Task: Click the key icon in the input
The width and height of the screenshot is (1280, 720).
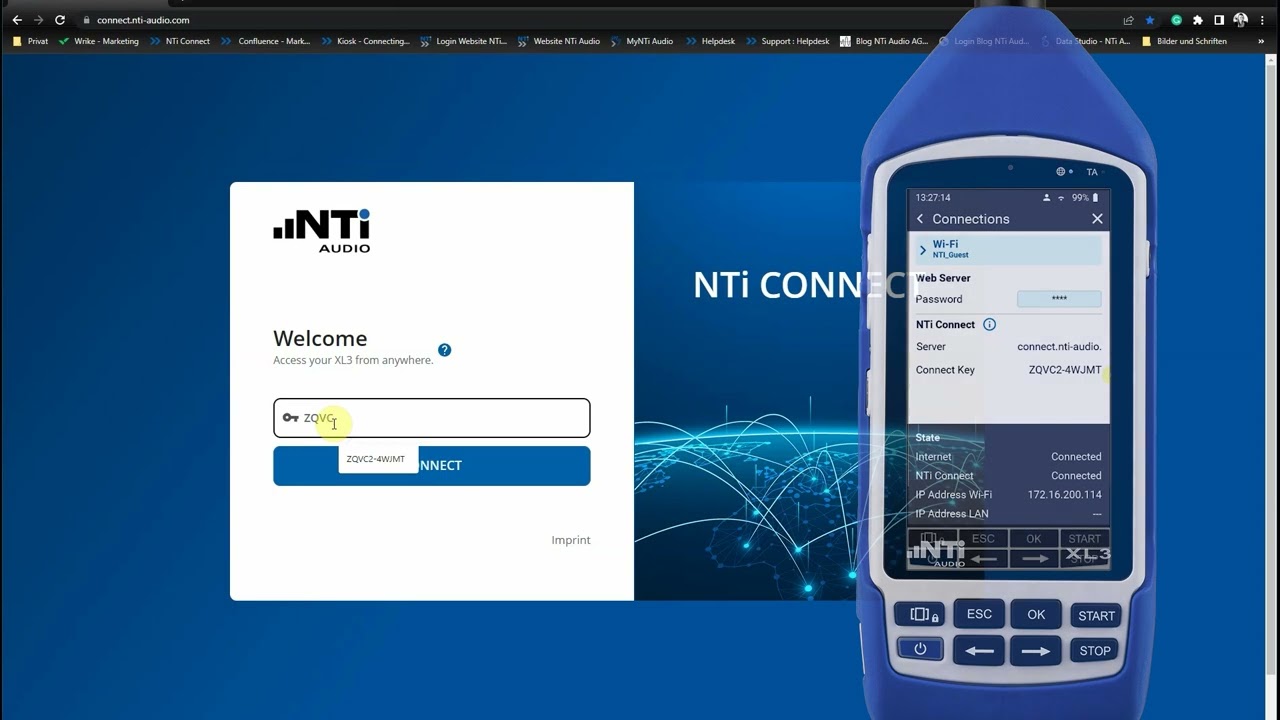Action: tap(290, 418)
